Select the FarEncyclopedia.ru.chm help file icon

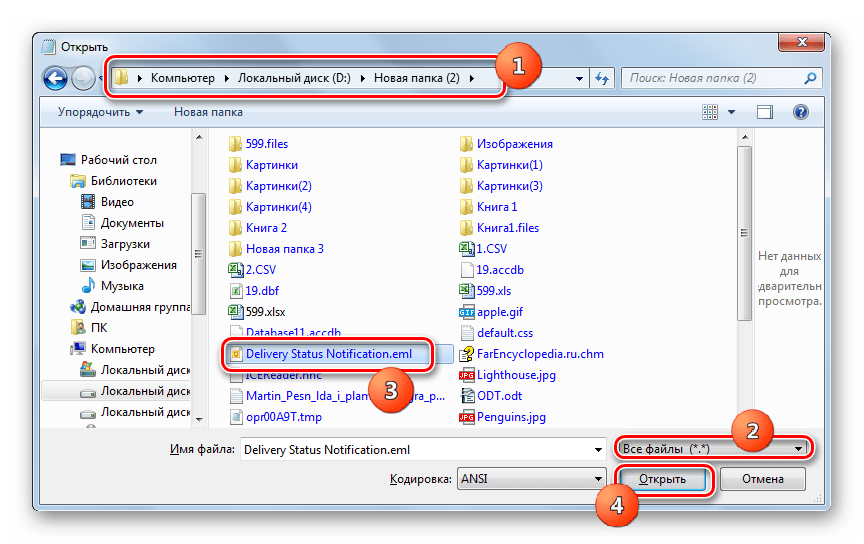tap(466, 354)
